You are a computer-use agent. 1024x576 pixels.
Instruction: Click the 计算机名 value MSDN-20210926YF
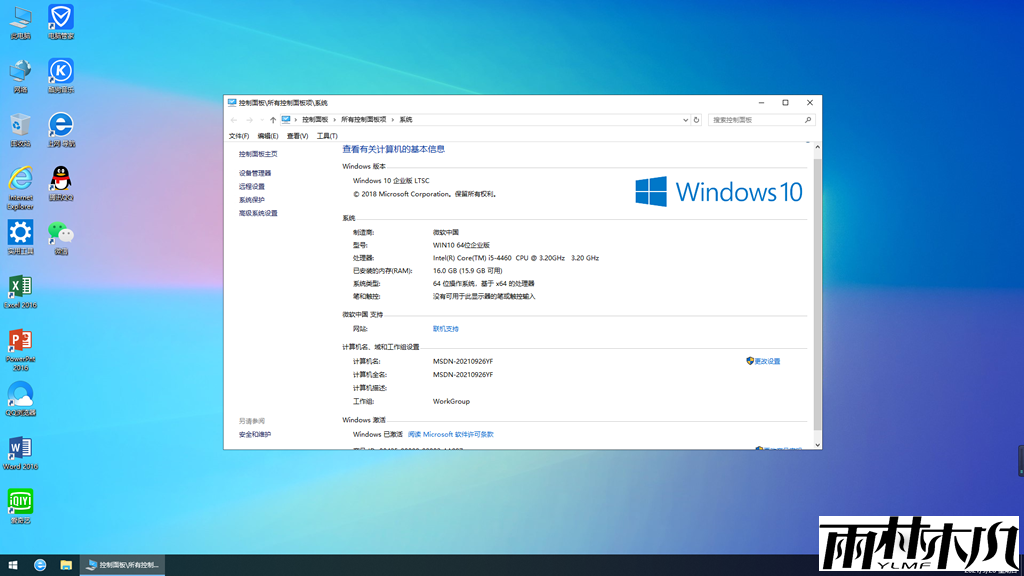(463, 361)
